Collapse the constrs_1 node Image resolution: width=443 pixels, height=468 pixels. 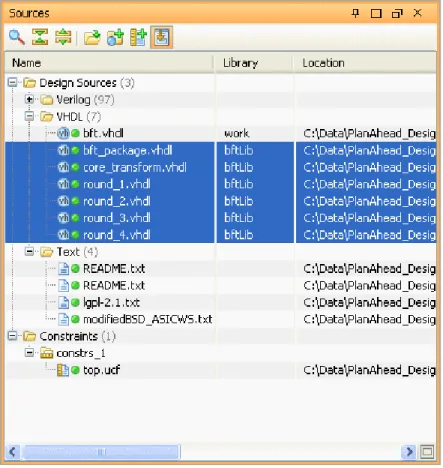coord(29,353)
